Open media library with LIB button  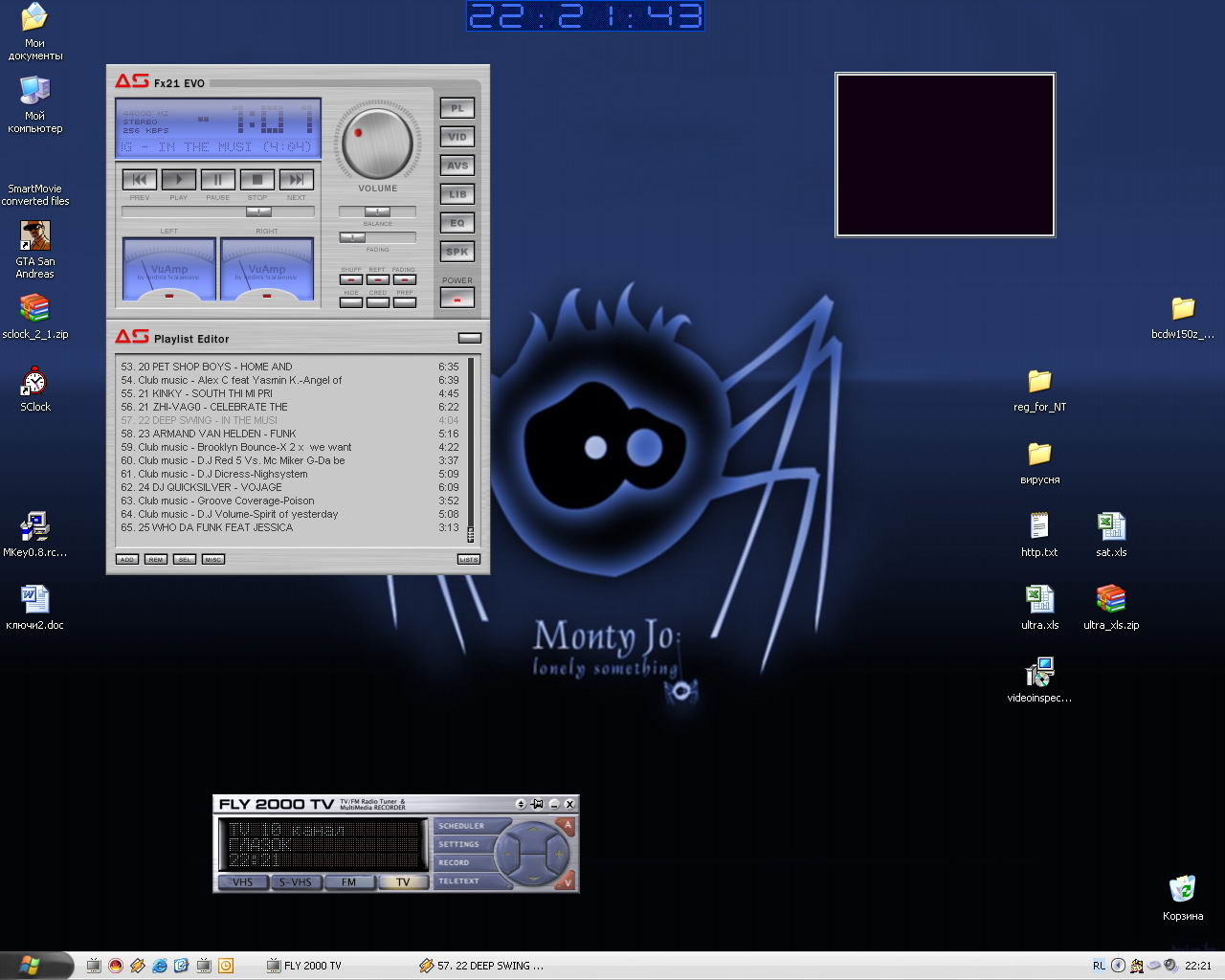click(457, 194)
